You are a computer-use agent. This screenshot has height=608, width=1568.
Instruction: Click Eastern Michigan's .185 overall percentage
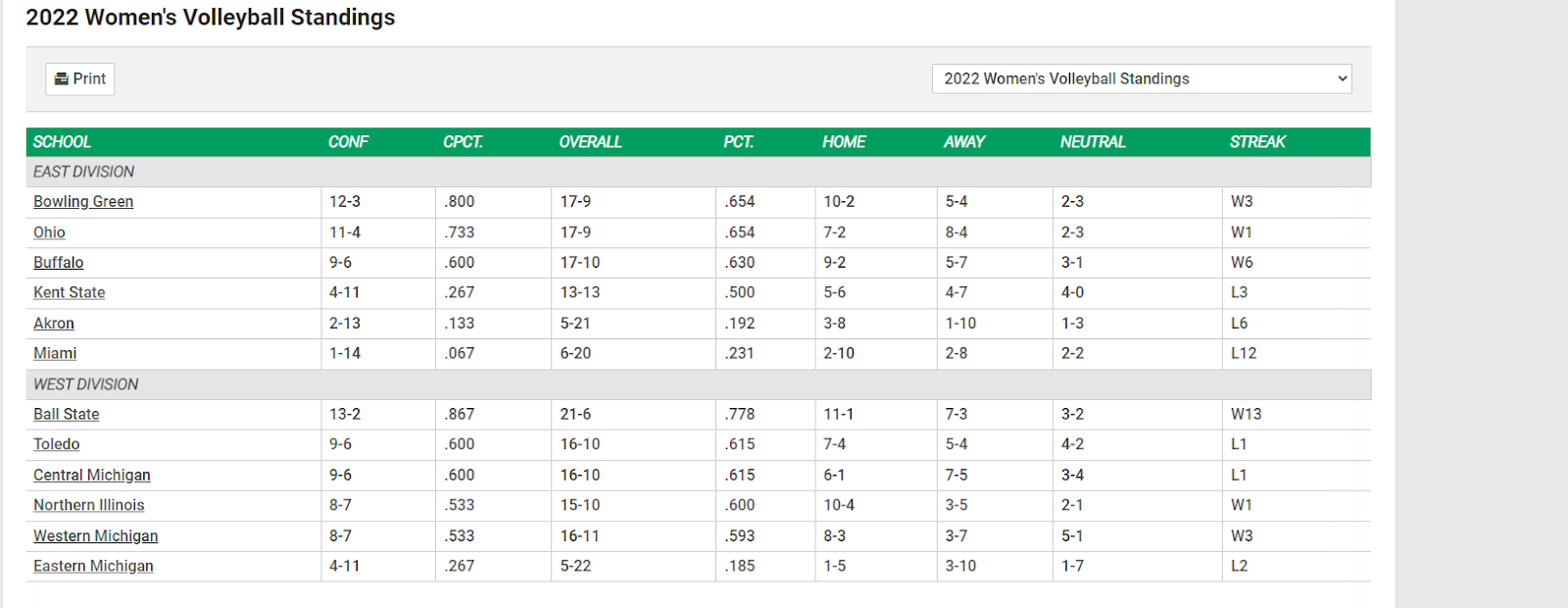click(x=740, y=566)
